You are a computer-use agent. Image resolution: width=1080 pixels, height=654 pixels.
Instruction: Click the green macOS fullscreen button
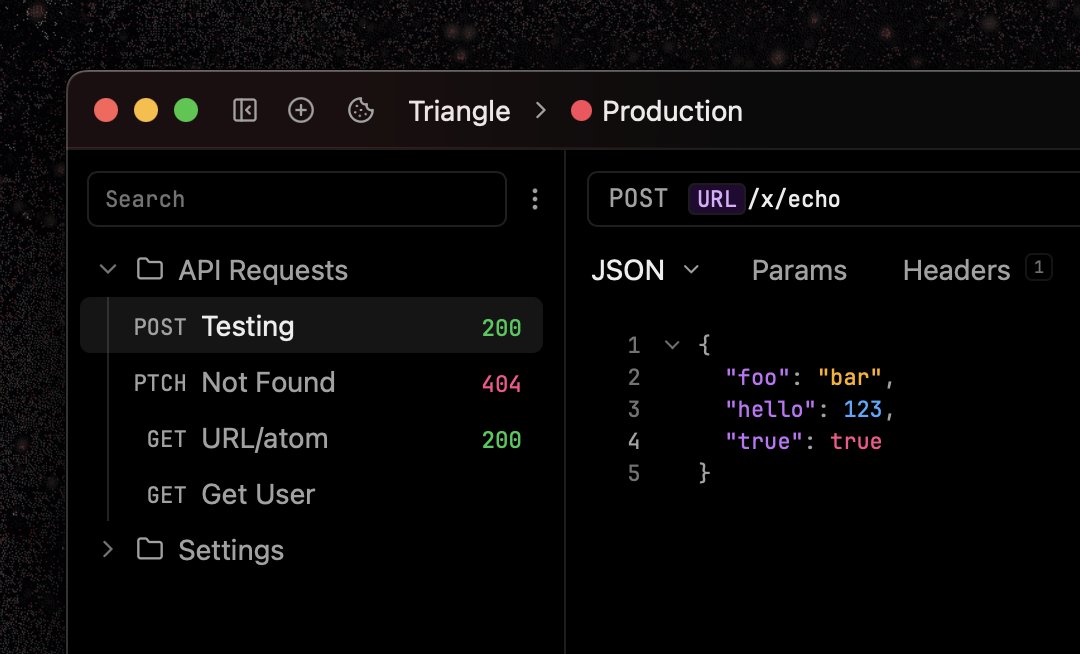186,110
